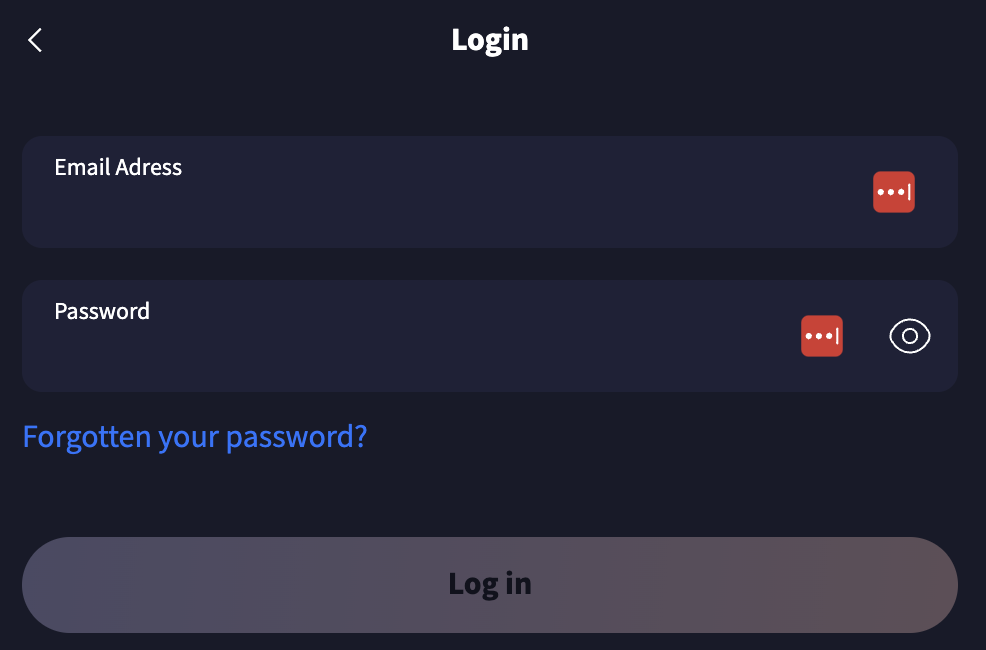
Task: Focus the Password input field
Action: tap(490, 336)
